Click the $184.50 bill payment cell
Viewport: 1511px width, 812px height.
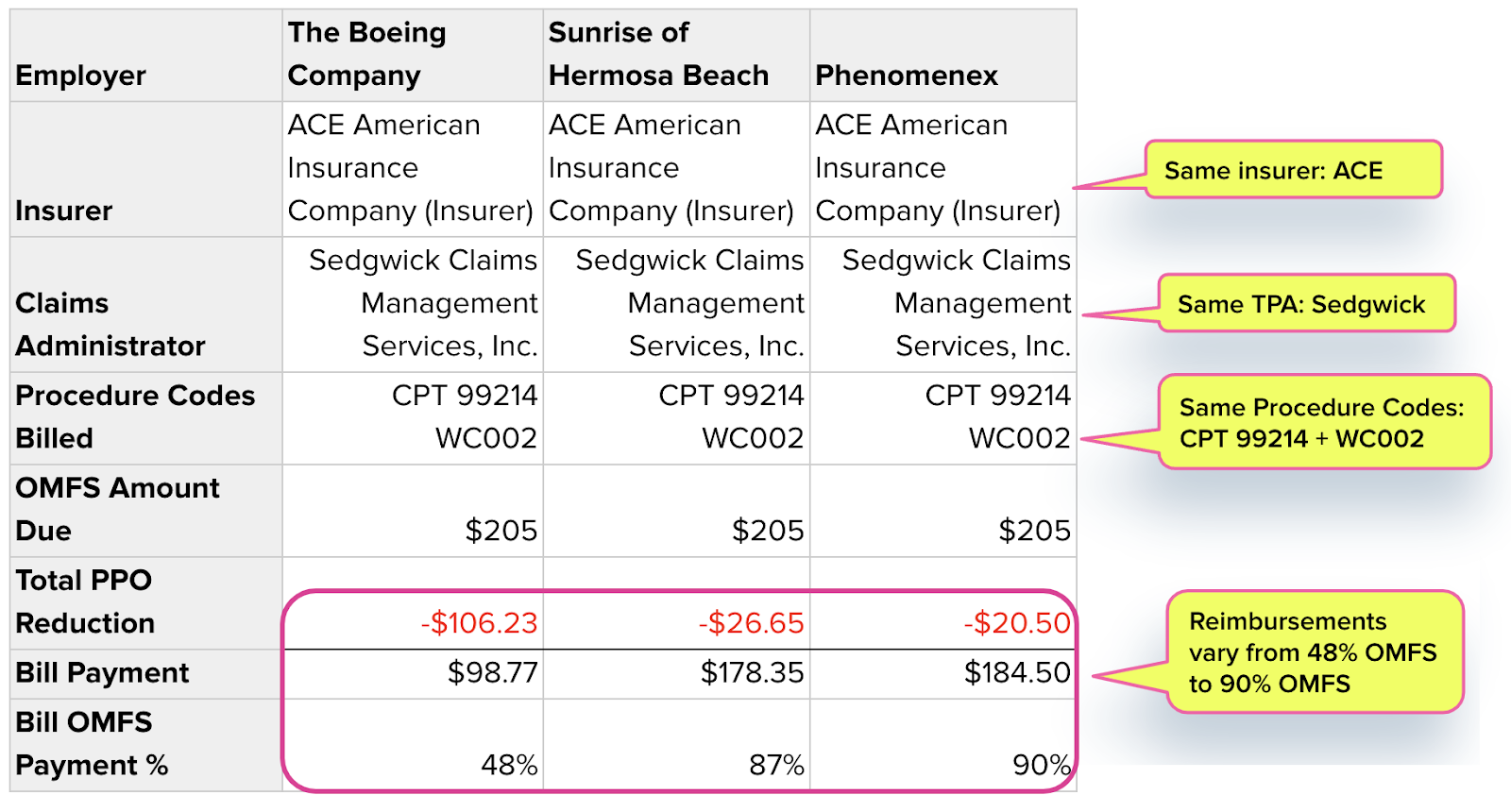coord(943,673)
